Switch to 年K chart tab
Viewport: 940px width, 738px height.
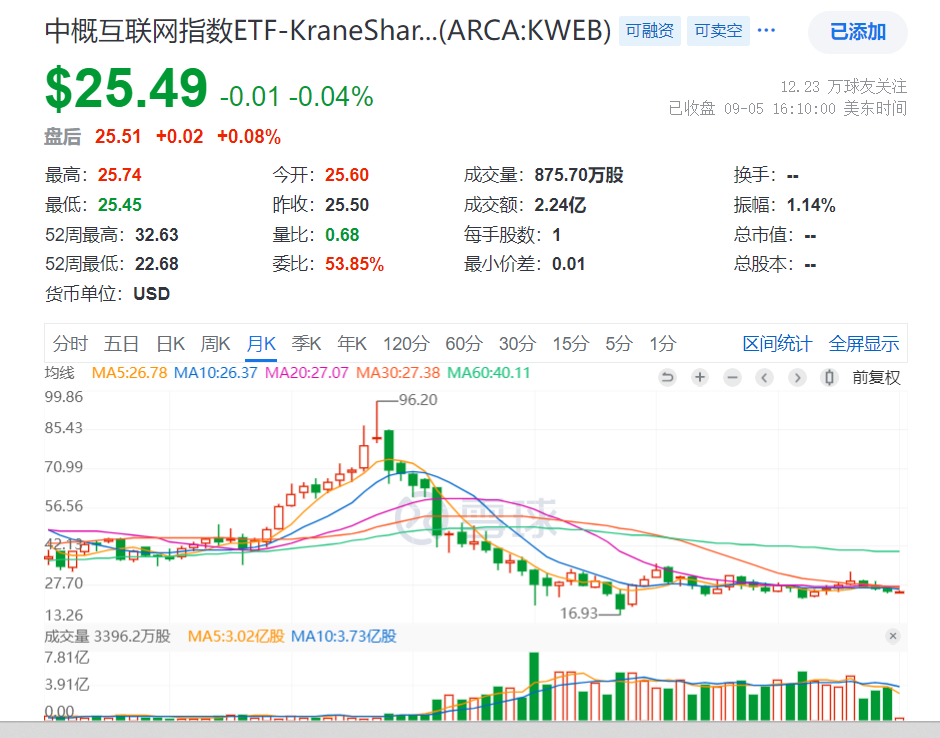[352, 344]
